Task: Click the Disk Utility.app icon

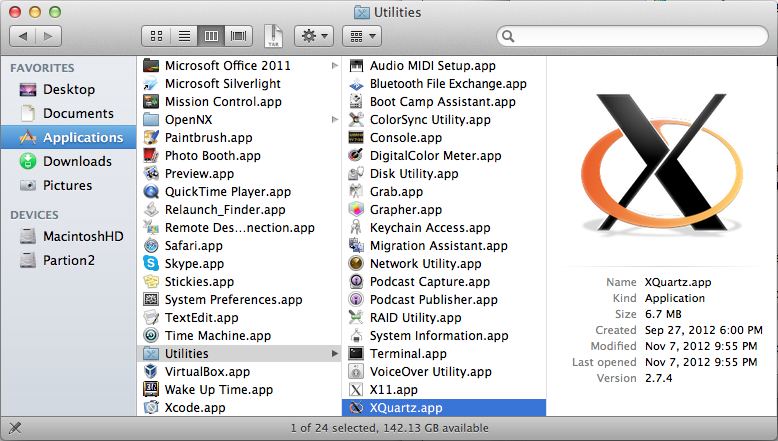Action: (356, 173)
